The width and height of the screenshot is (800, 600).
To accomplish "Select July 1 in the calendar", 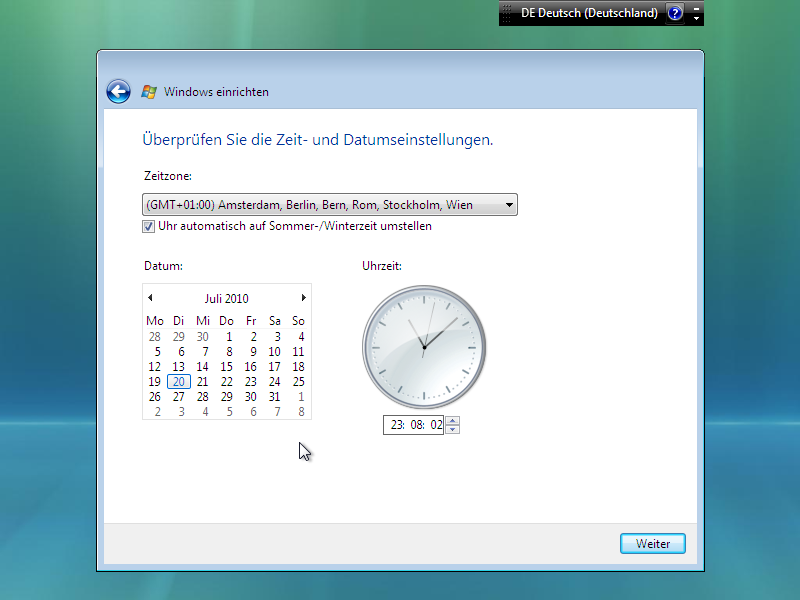I will (228, 337).
